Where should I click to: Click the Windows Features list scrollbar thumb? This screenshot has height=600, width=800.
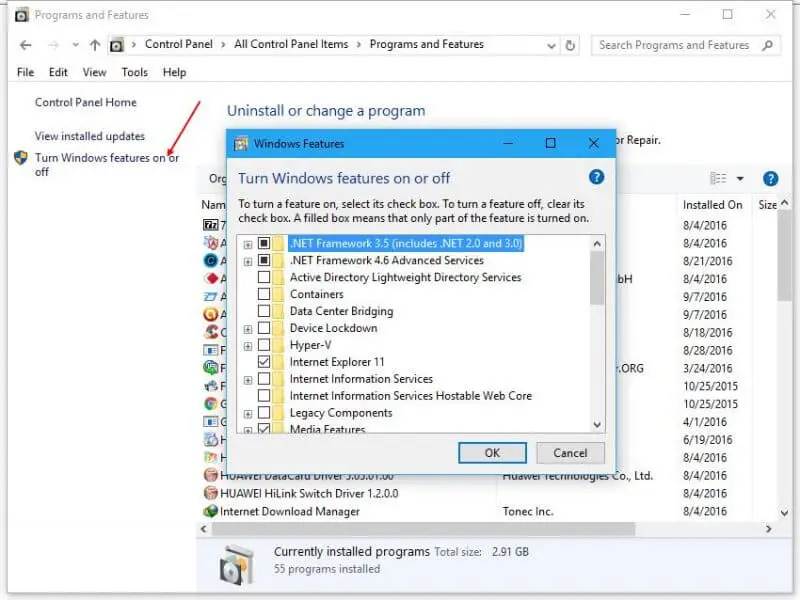tap(597, 278)
